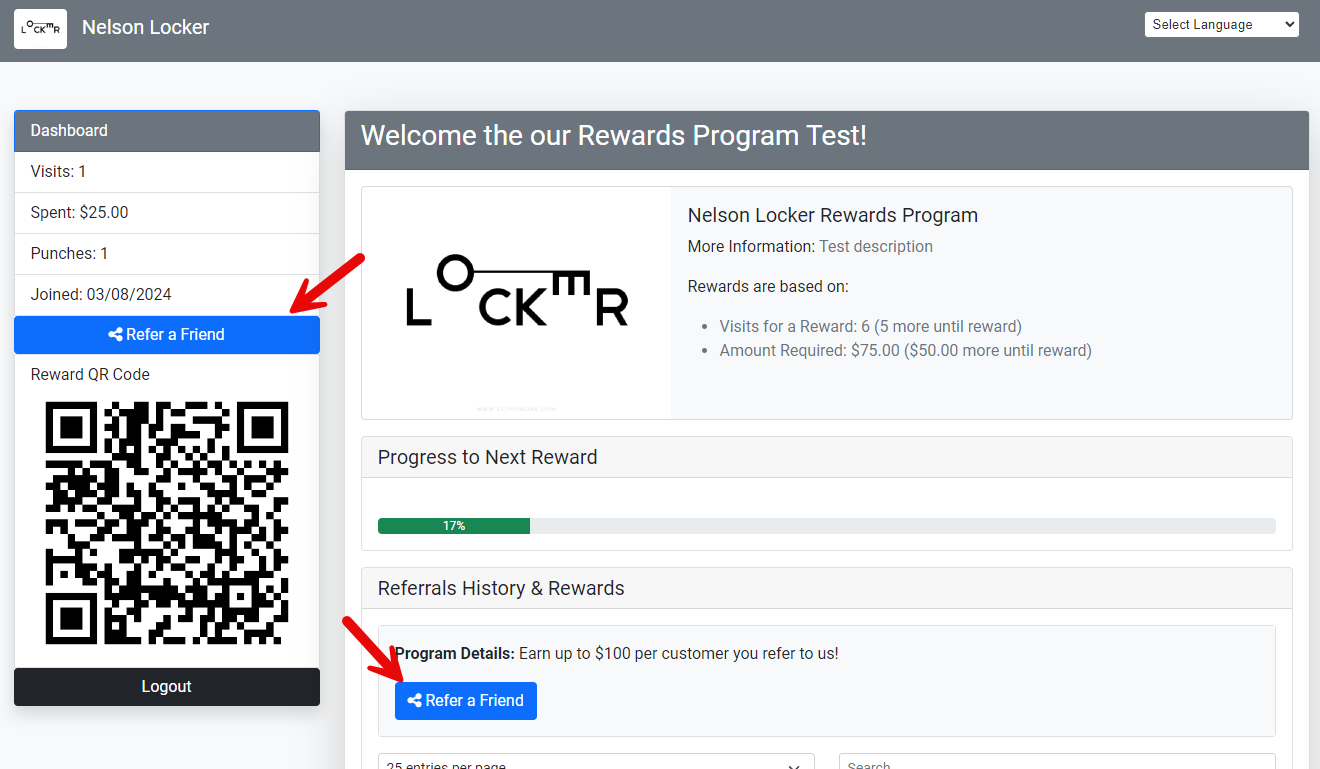Click the Lockmr logo in the header
This screenshot has height=769, width=1320.
click(40, 28)
